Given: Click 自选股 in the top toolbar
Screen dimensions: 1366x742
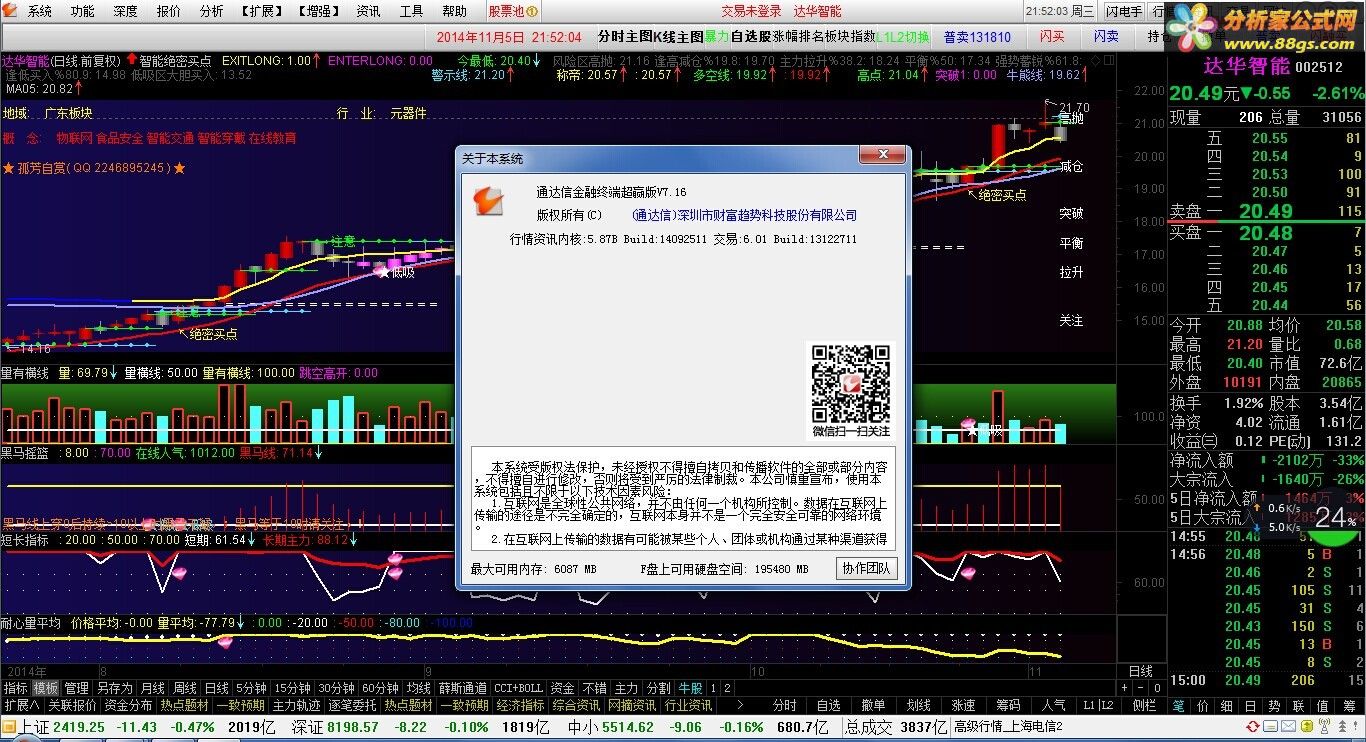Looking at the screenshot, I should (751, 37).
